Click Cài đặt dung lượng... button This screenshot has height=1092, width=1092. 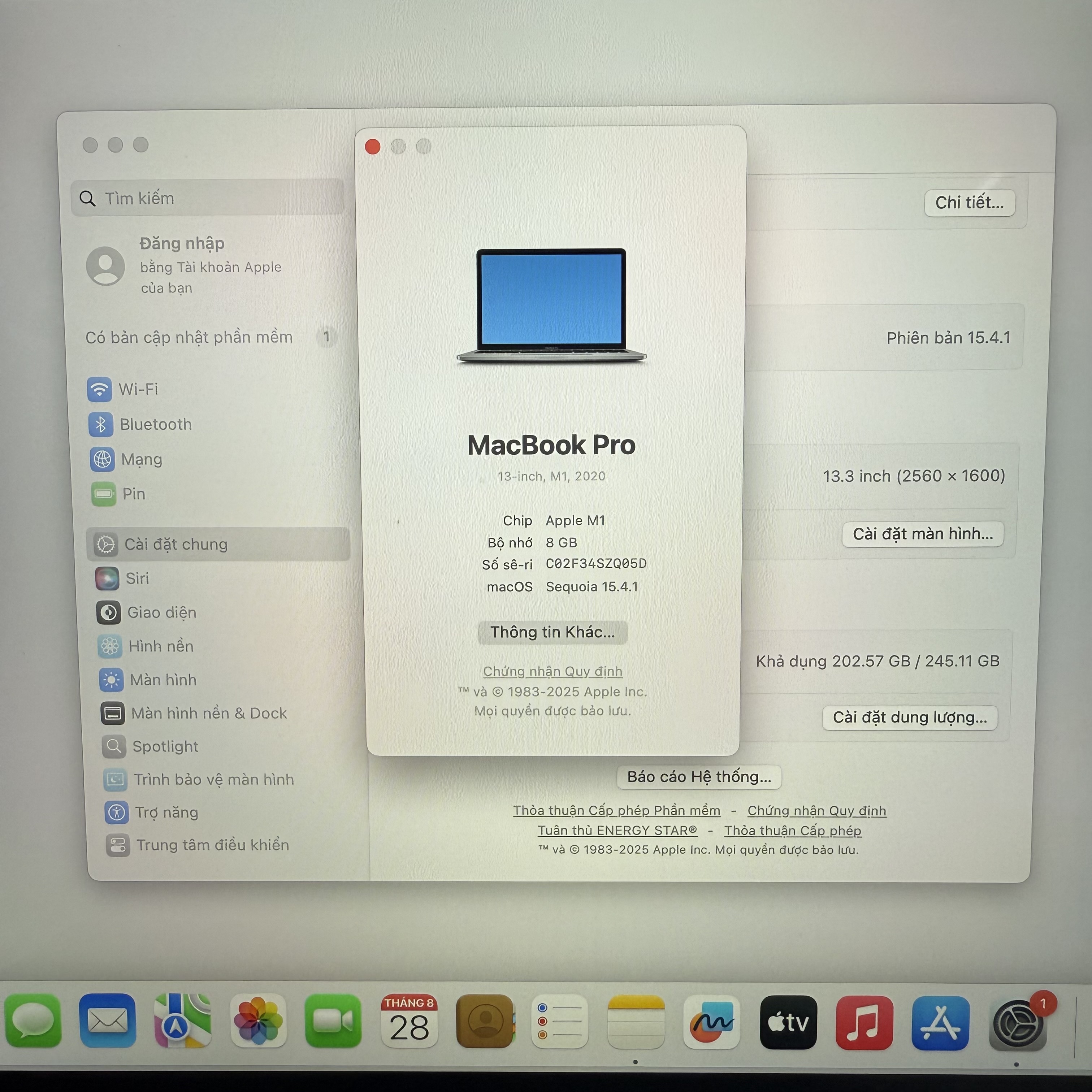click(x=910, y=718)
